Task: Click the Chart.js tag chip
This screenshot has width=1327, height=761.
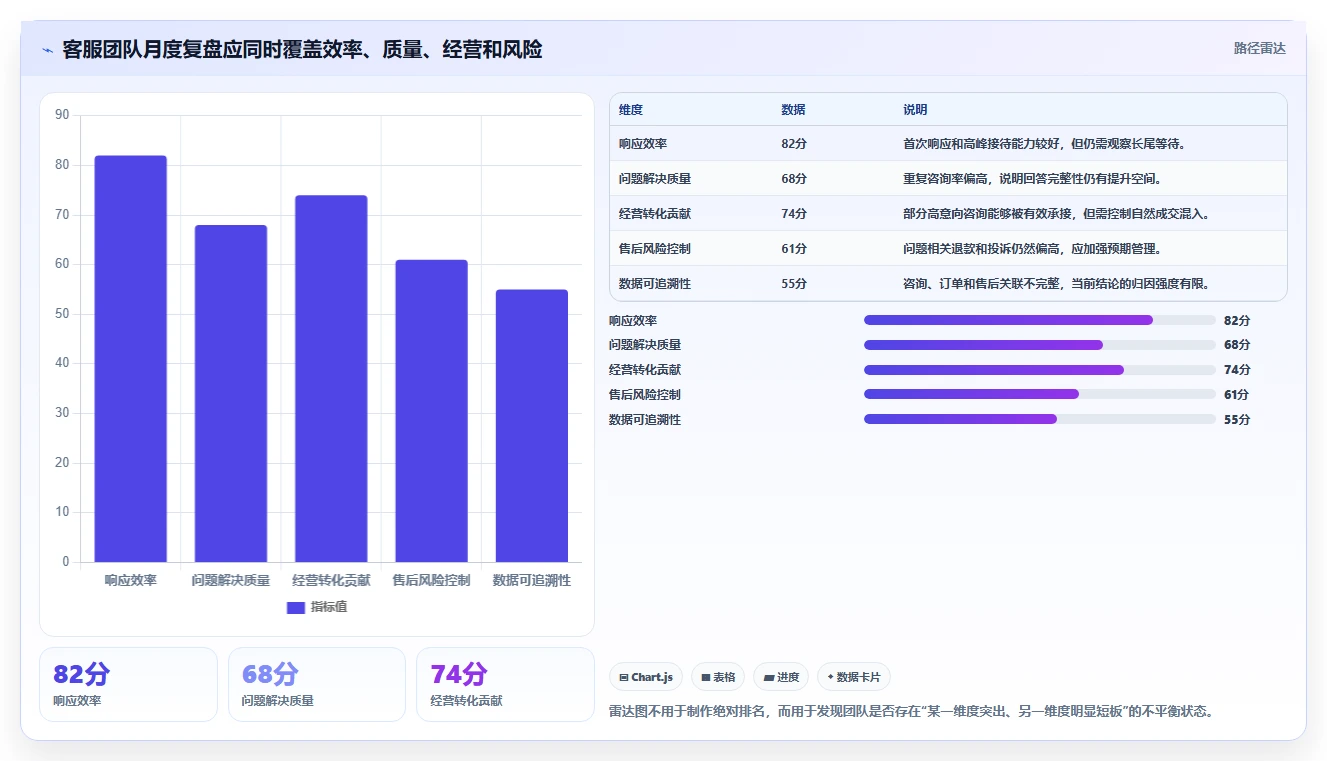Action: [646, 677]
